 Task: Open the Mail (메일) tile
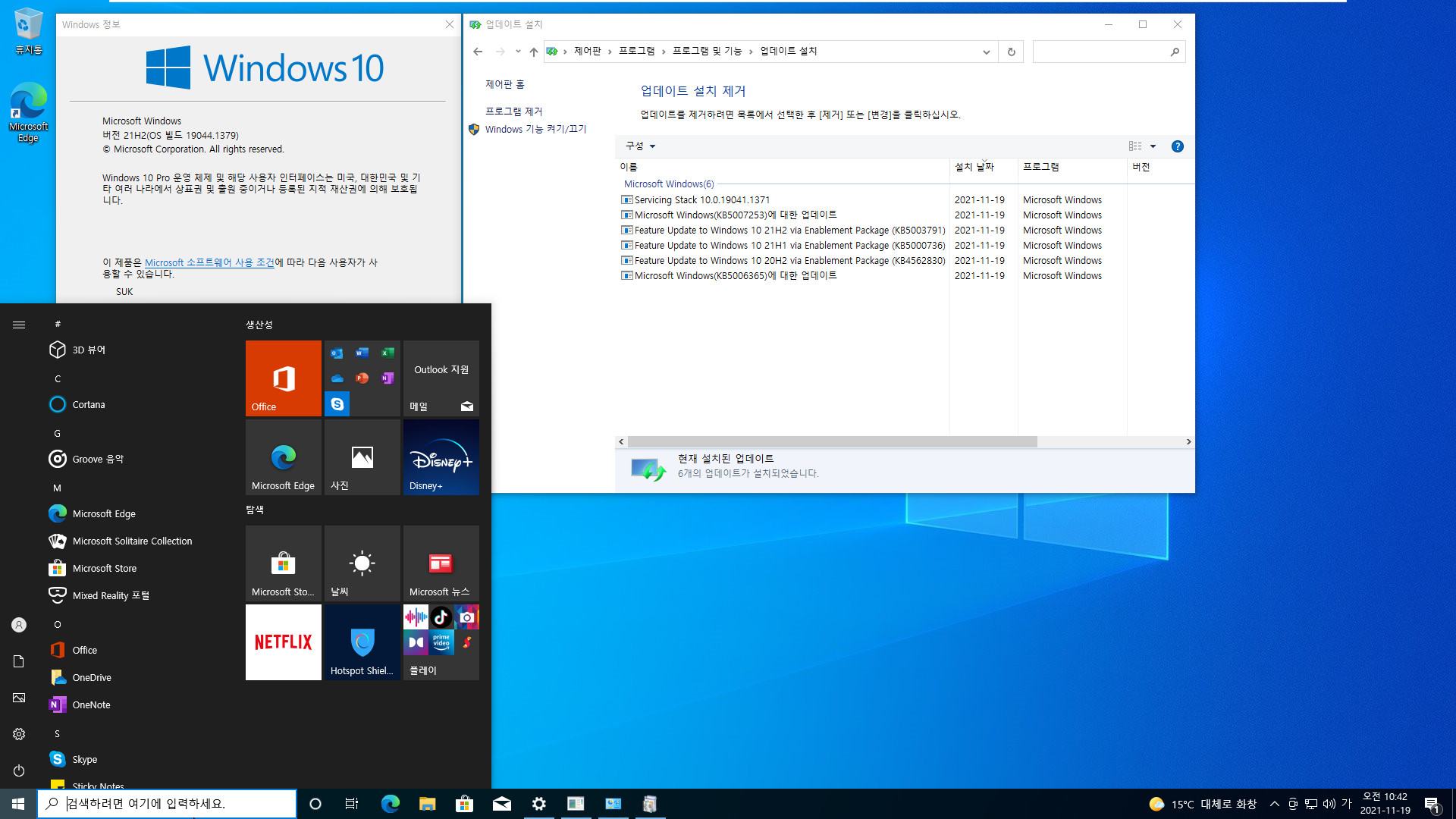(441, 378)
